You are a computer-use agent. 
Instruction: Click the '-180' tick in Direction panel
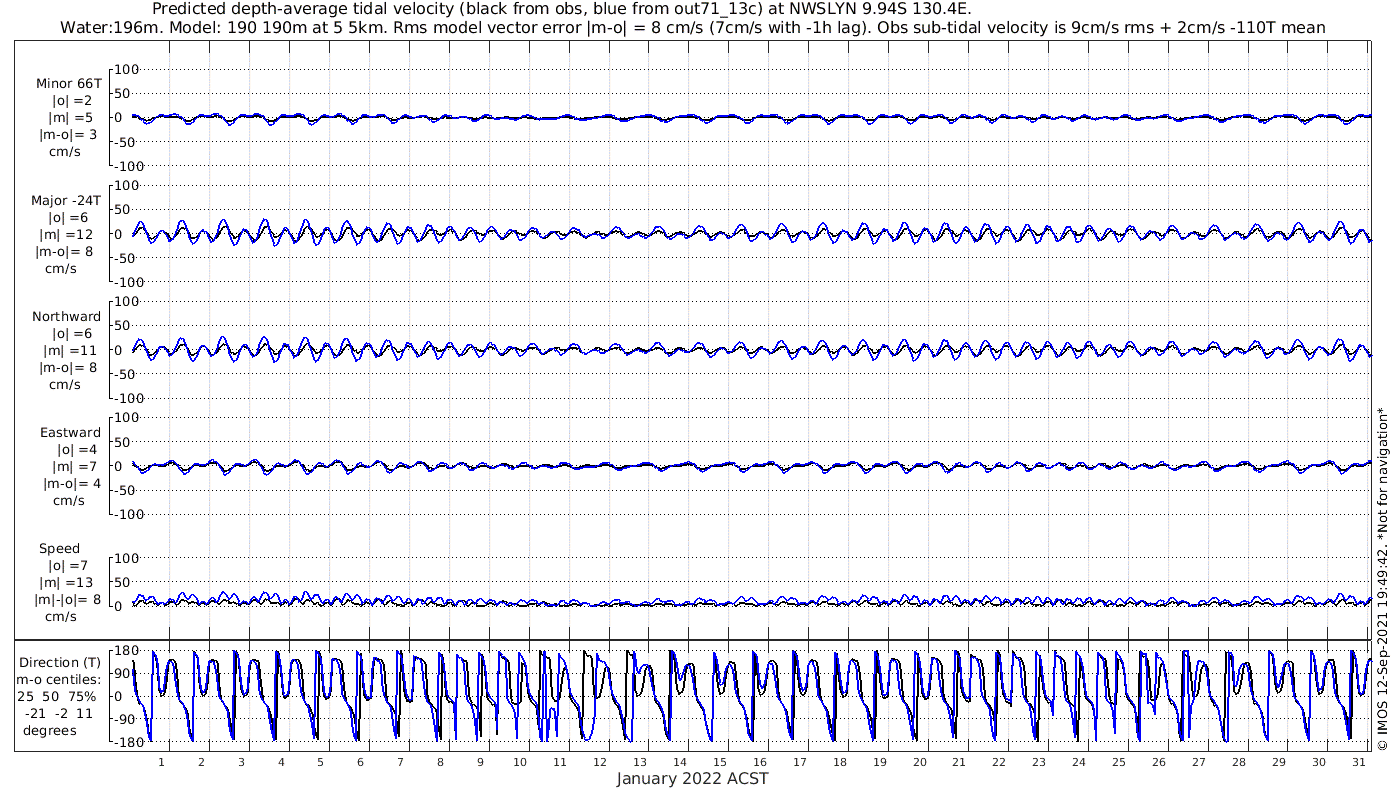coord(121,742)
